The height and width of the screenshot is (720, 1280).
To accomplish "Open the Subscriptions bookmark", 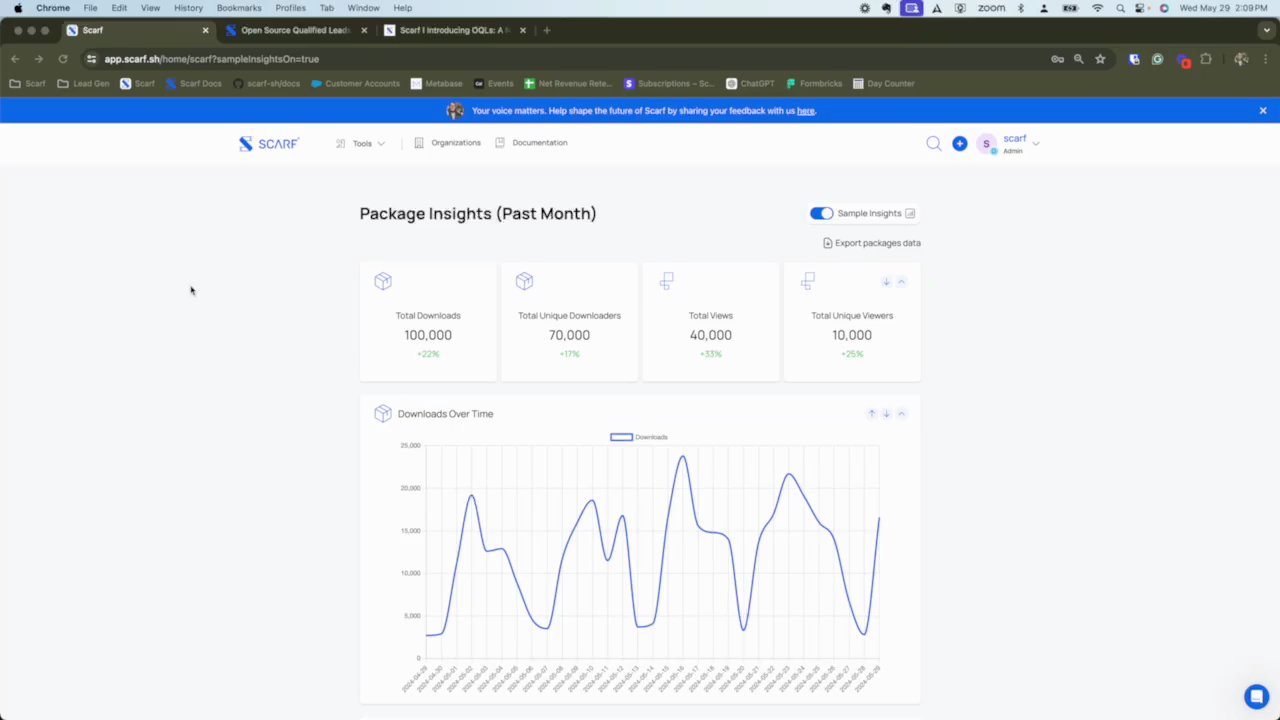I will (670, 84).
